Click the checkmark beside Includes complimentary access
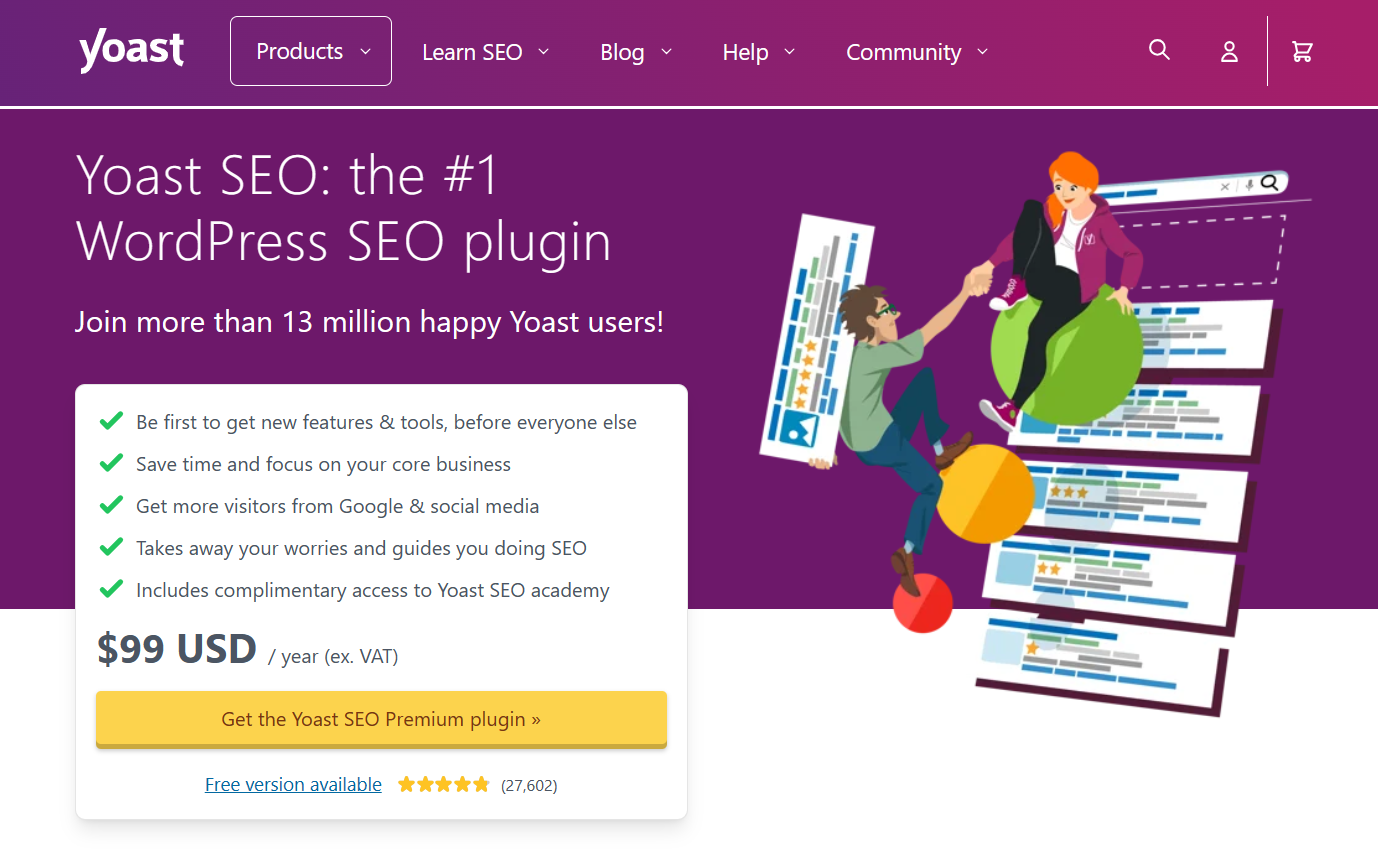Viewport: 1378px width, 853px height. coord(111,589)
